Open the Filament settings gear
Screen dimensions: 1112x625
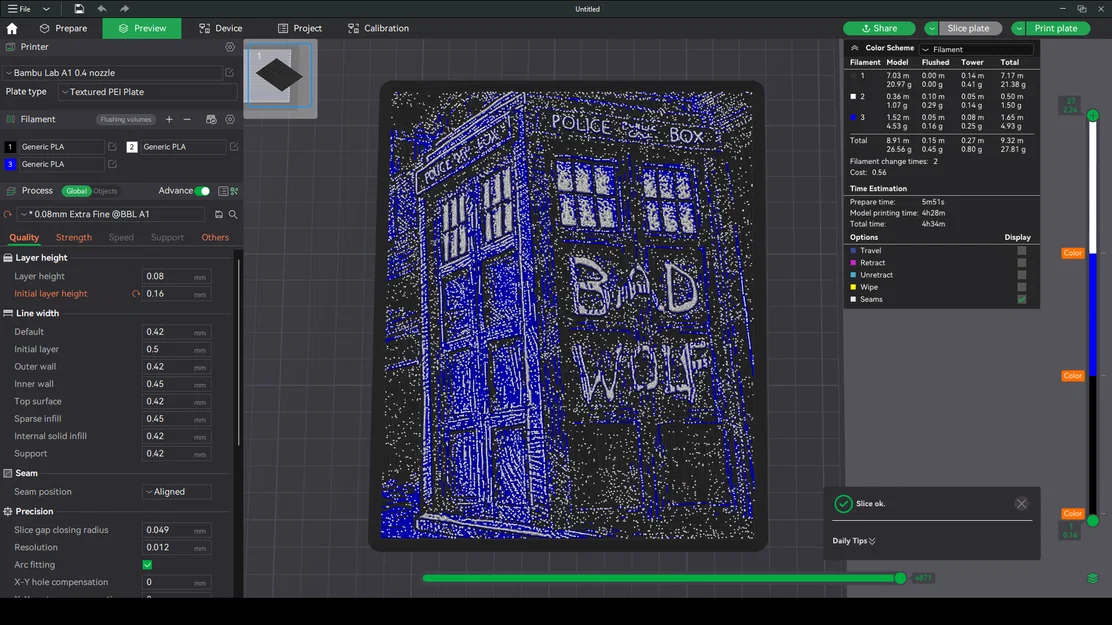tap(230, 120)
